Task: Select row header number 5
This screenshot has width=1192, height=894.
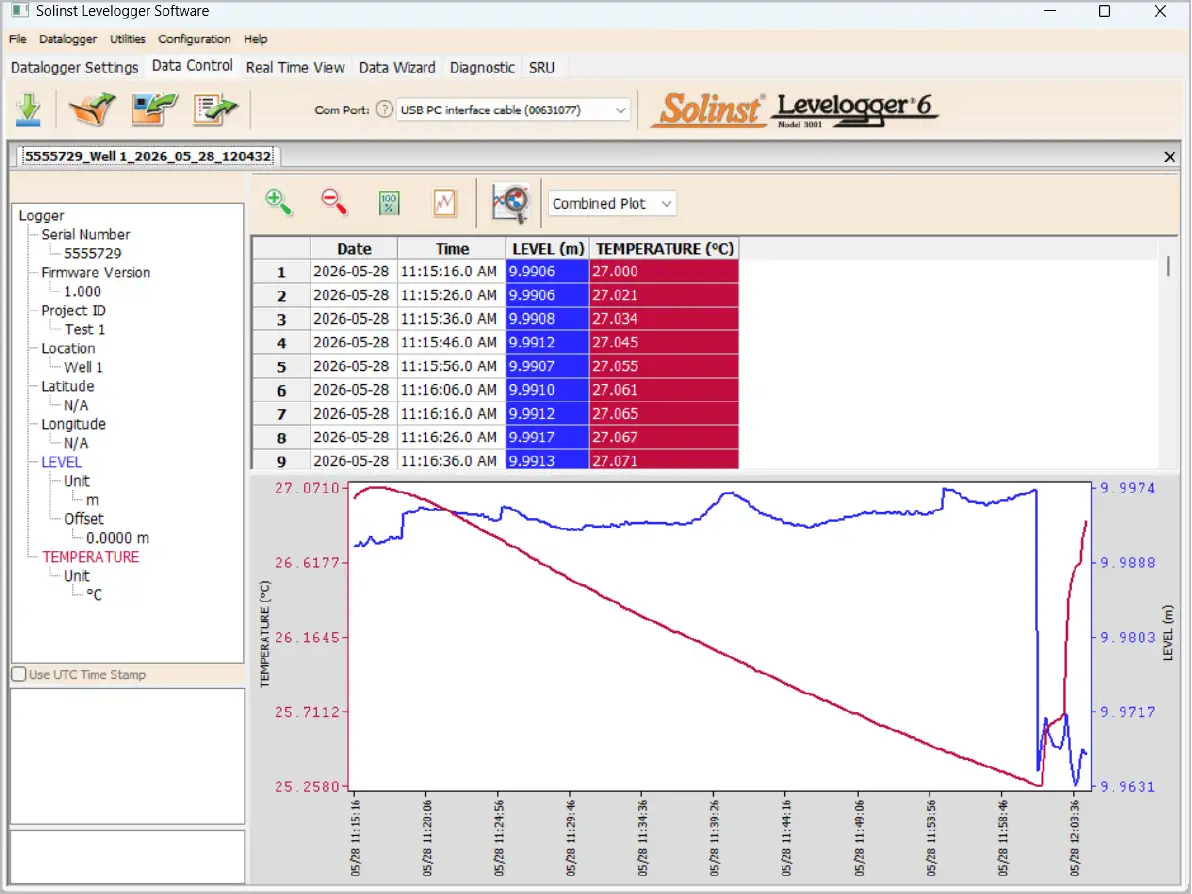Action: pyautogui.click(x=281, y=366)
